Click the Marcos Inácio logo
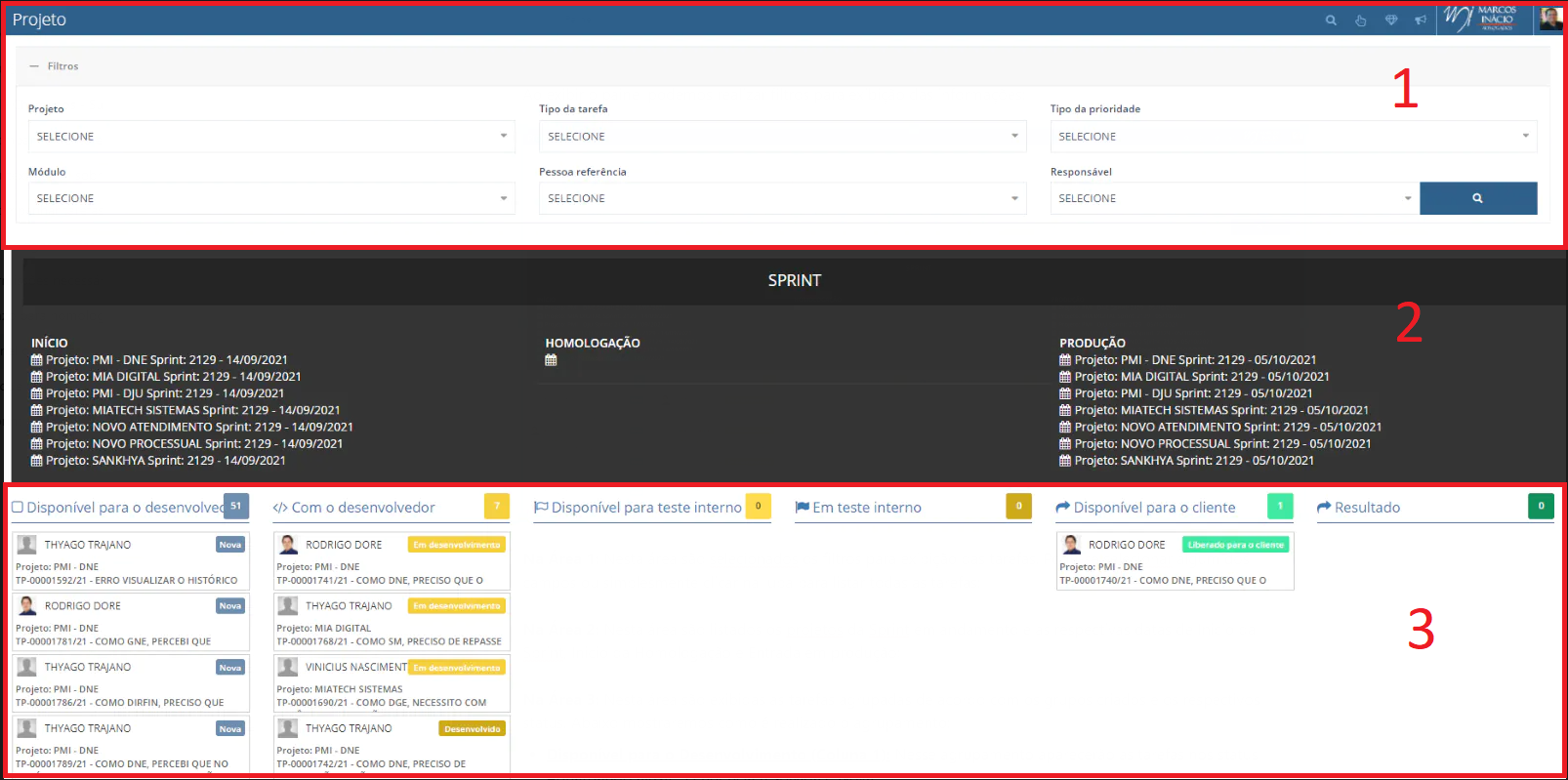Viewport: 1568px width, 780px height. click(1480, 19)
